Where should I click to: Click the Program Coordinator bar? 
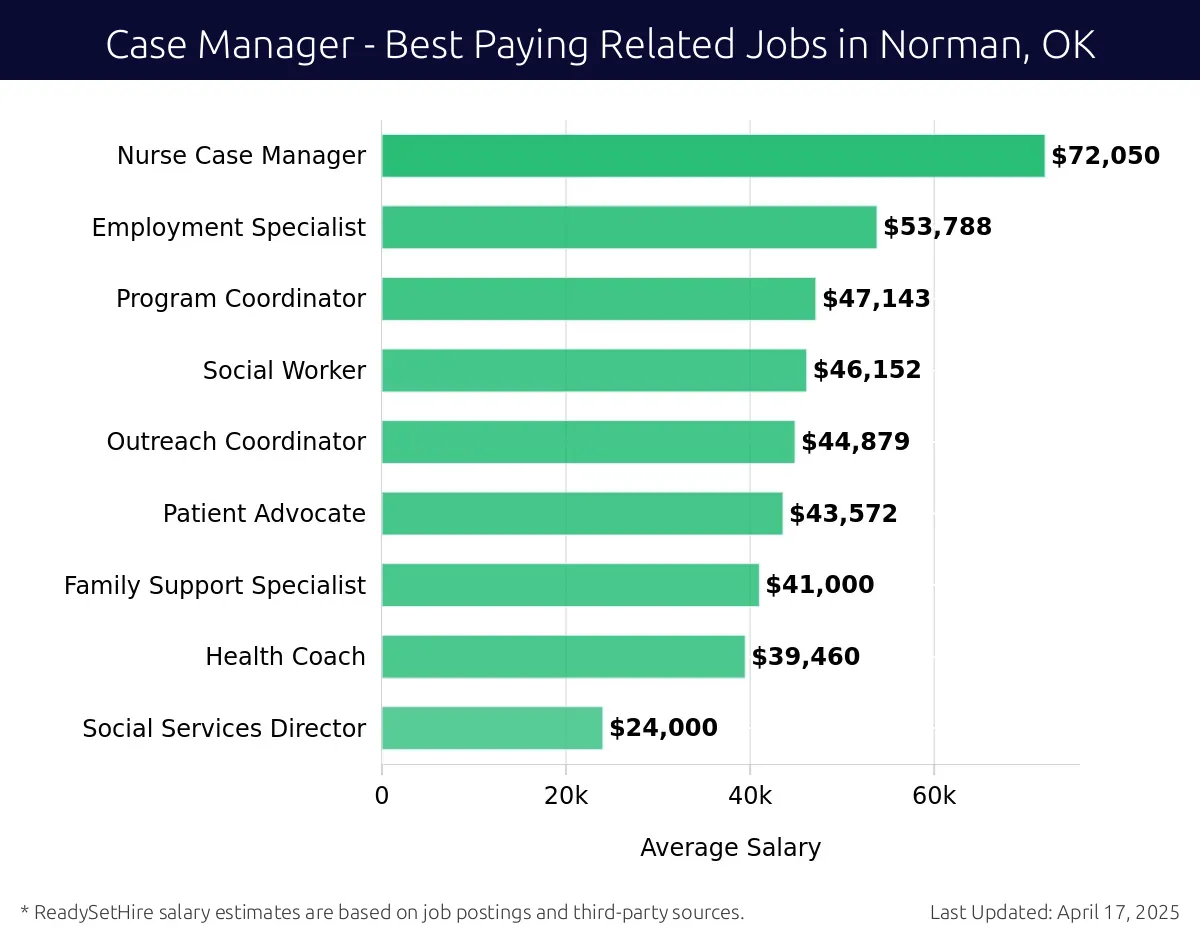coord(598,299)
